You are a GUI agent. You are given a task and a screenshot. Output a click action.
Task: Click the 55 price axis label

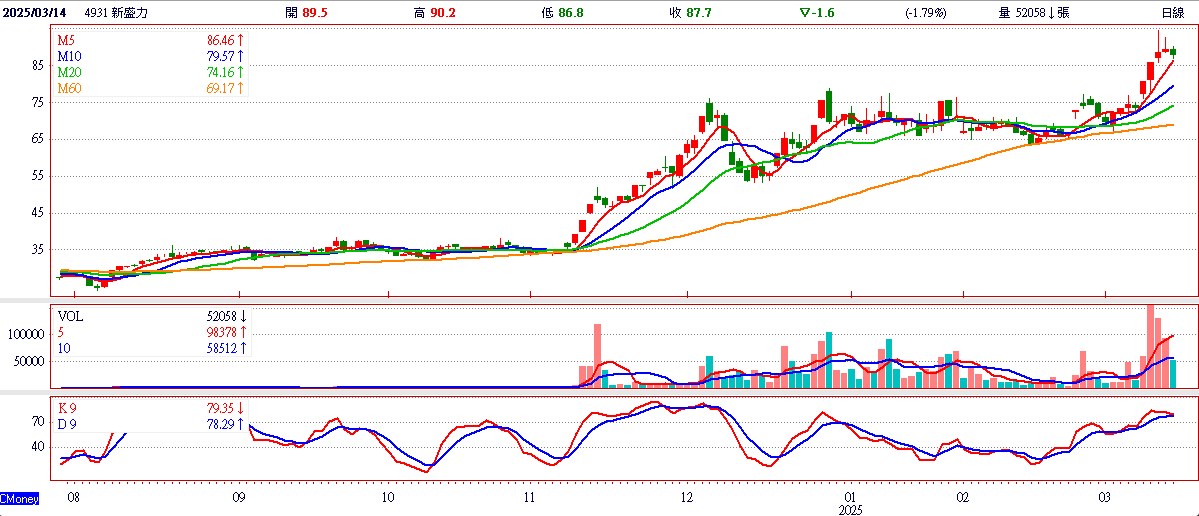pyautogui.click(x=37, y=176)
